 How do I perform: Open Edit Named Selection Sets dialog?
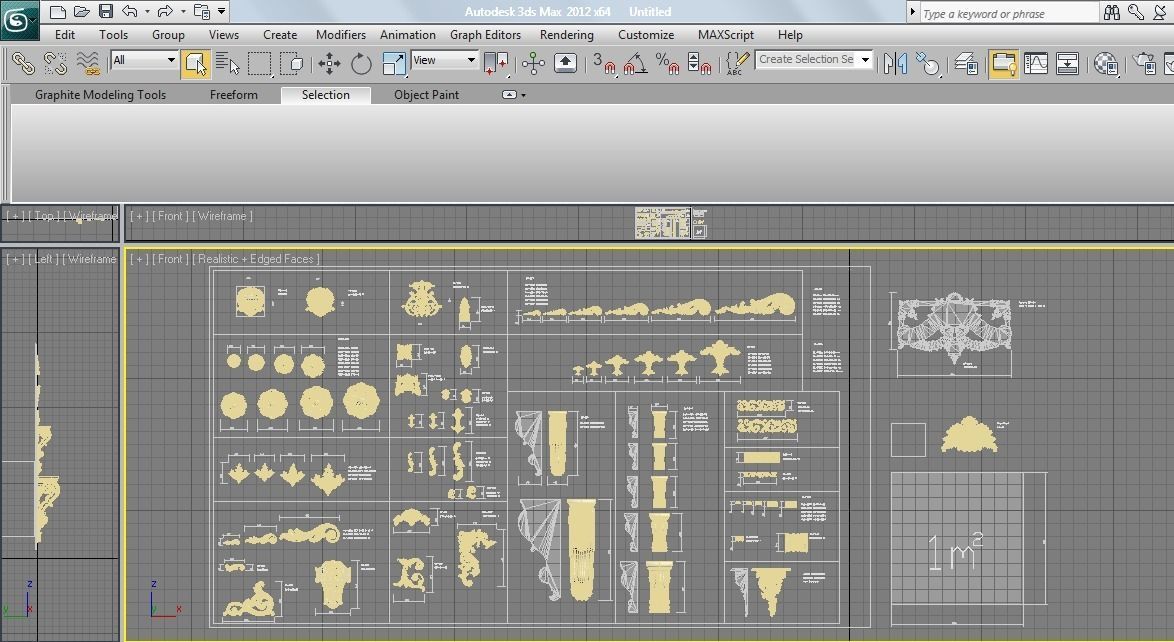737,64
